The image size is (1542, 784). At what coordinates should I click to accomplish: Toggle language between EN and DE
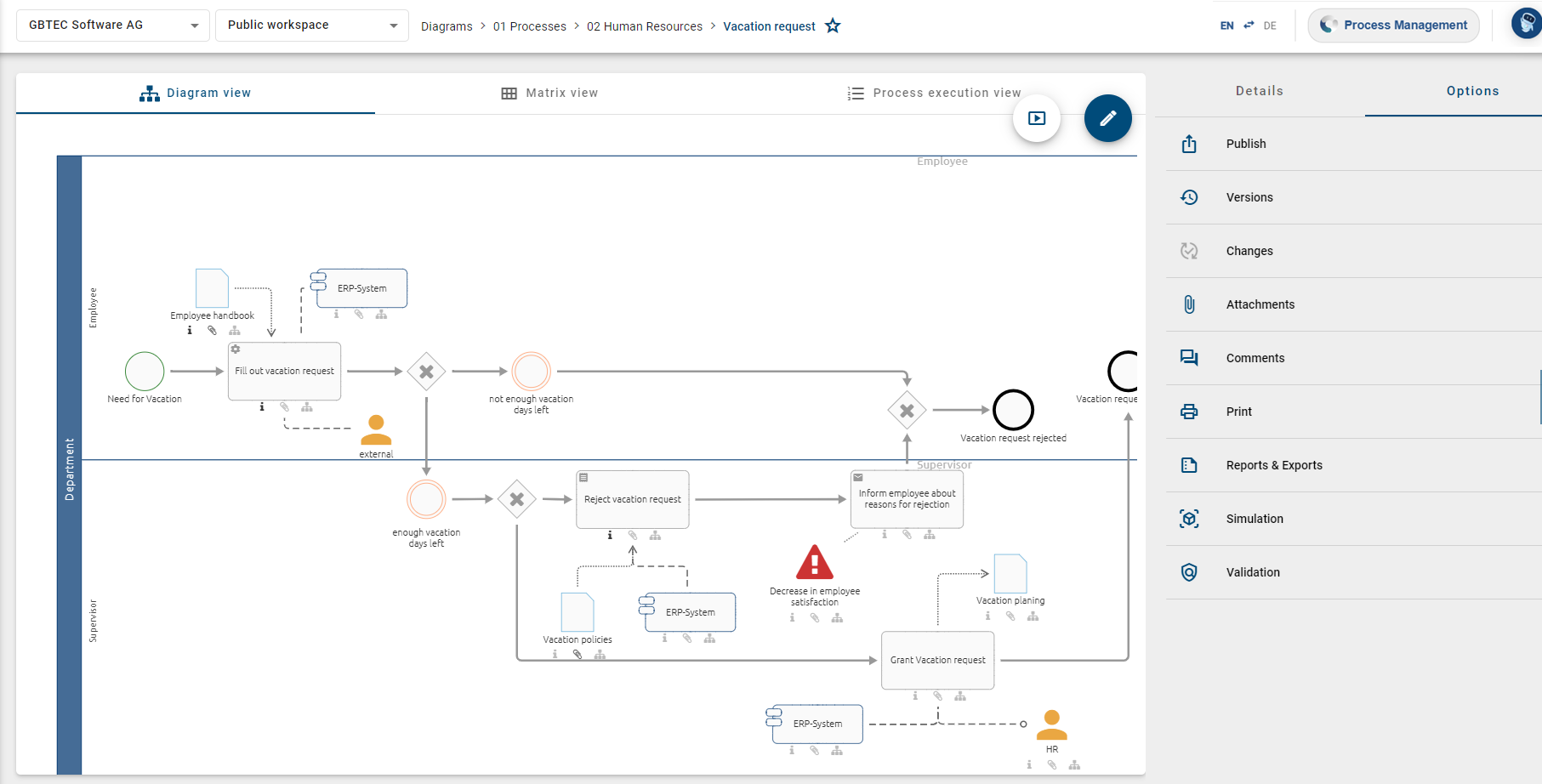click(1249, 26)
